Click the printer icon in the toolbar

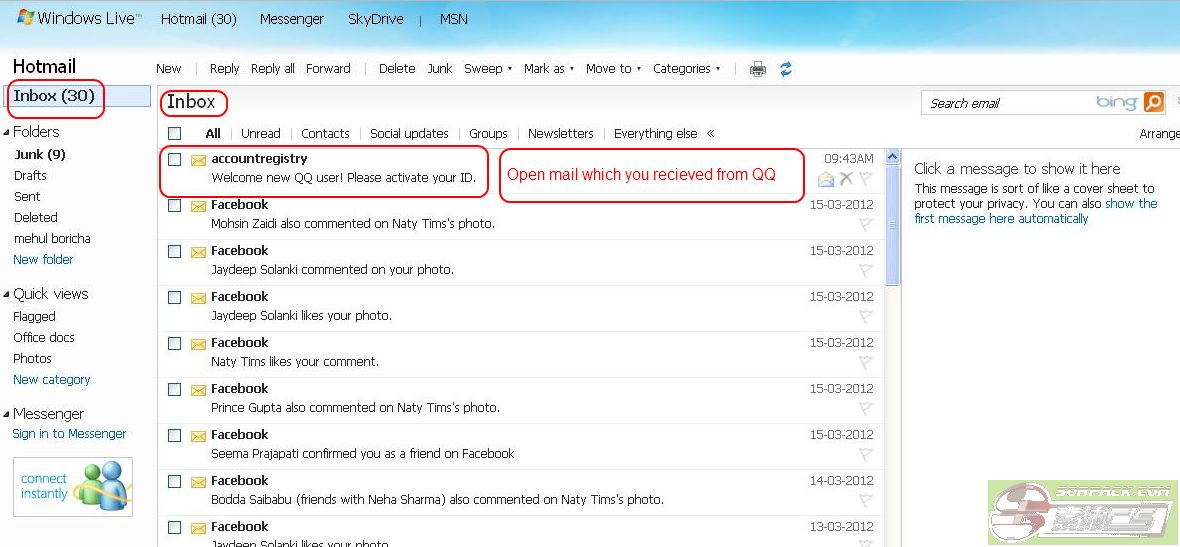point(758,69)
